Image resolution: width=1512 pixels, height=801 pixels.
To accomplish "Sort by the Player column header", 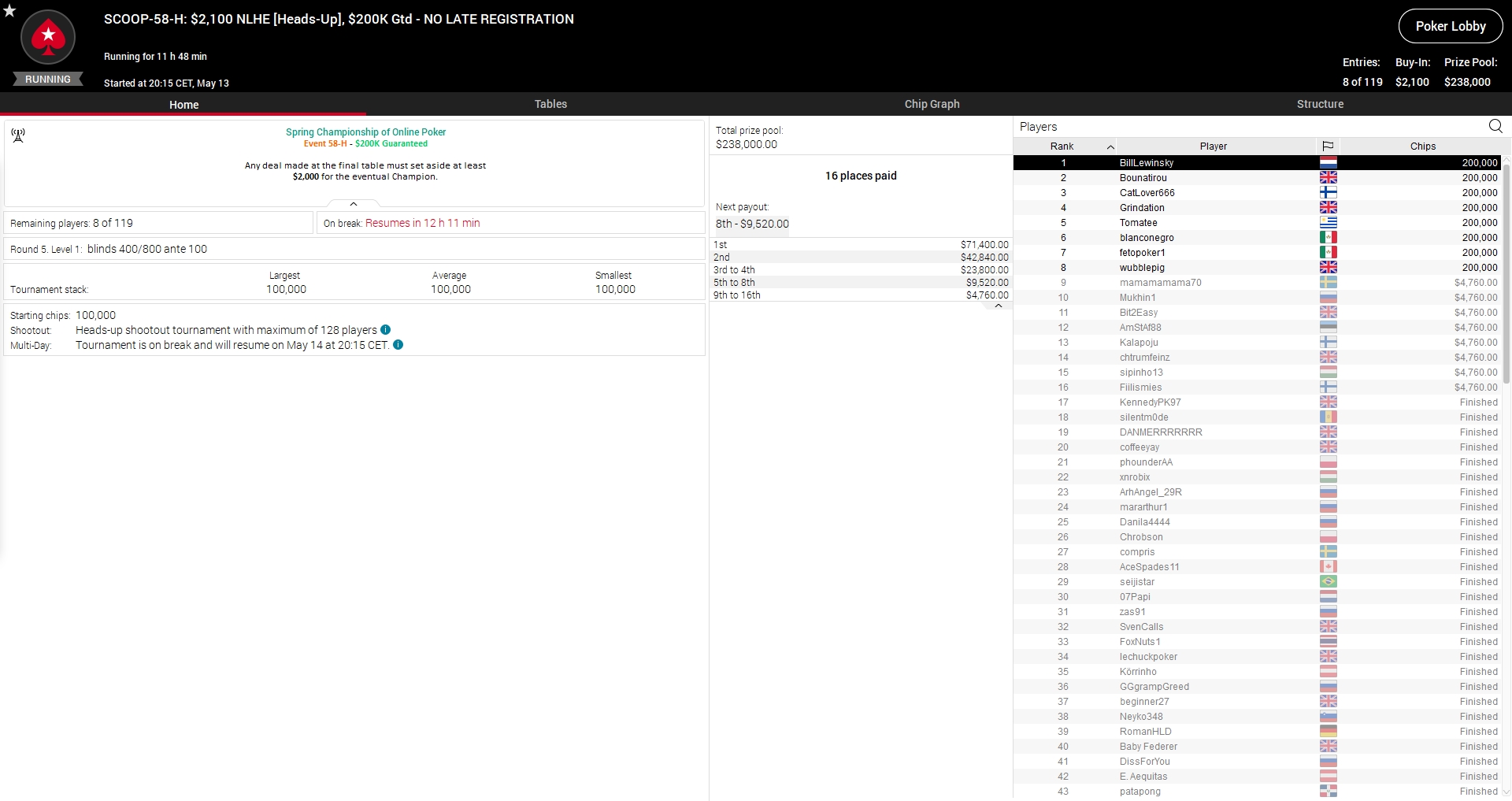I will [1214, 146].
